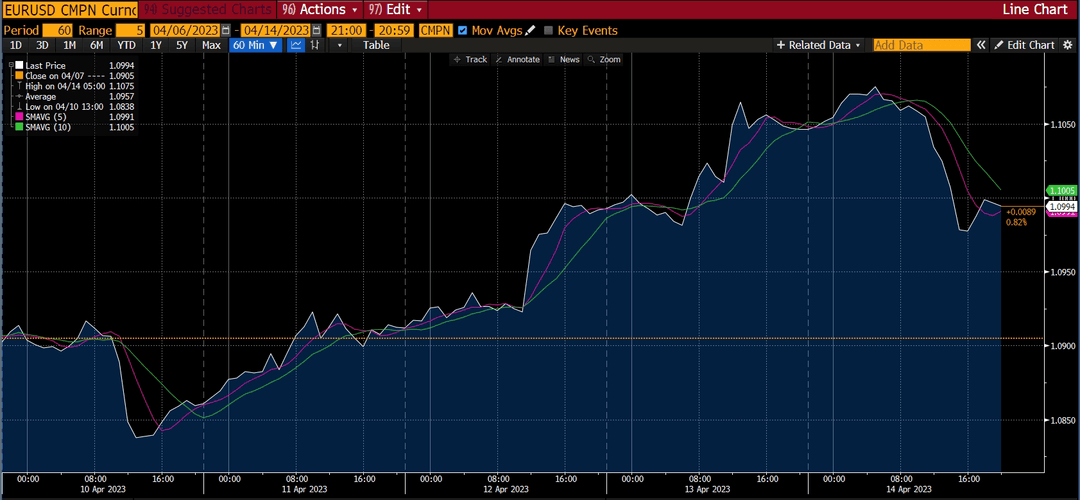Click the green 1.1005 axis price tag
1080x500 pixels.
pyautogui.click(x=1061, y=190)
